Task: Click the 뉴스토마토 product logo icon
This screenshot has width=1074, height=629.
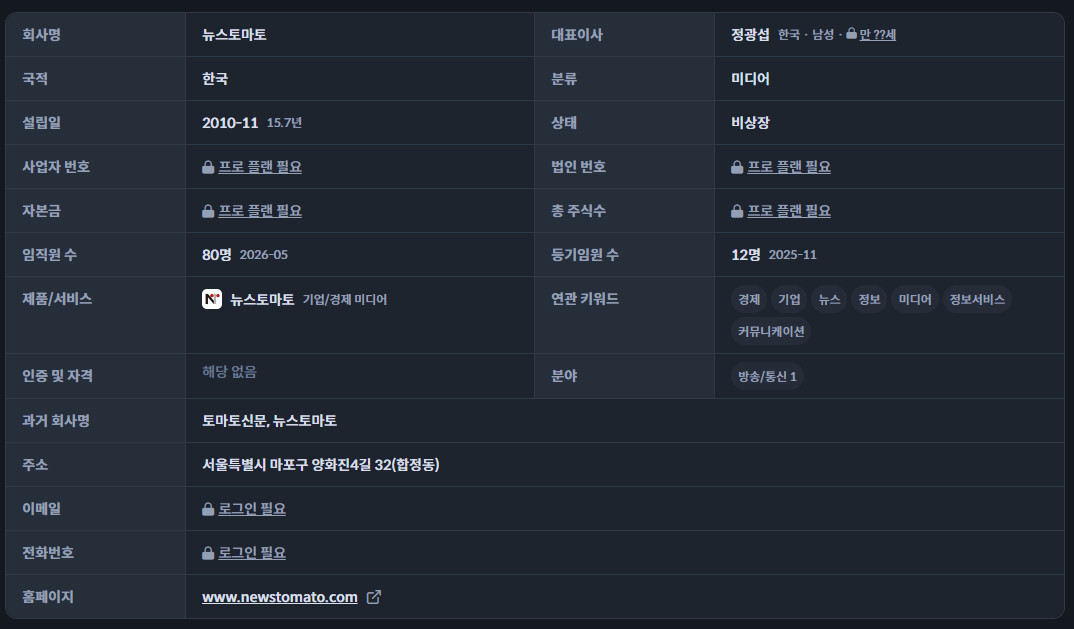Action: click(x=212, y=299)
